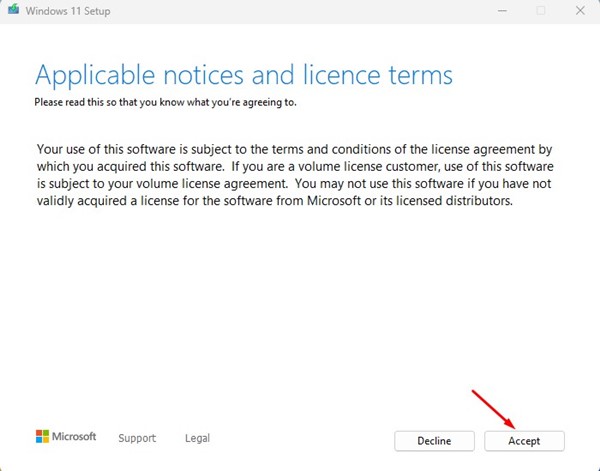The image size is (600, 471).
Task: Open the Legal link
Action: (197, 438)
